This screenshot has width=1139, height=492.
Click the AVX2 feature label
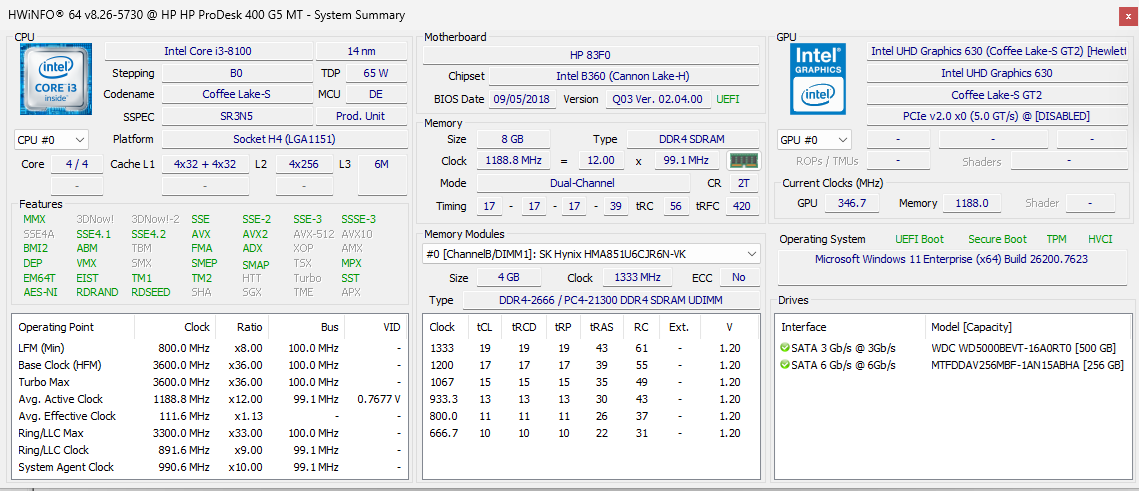pyautogui.click(x=256, y=234)
